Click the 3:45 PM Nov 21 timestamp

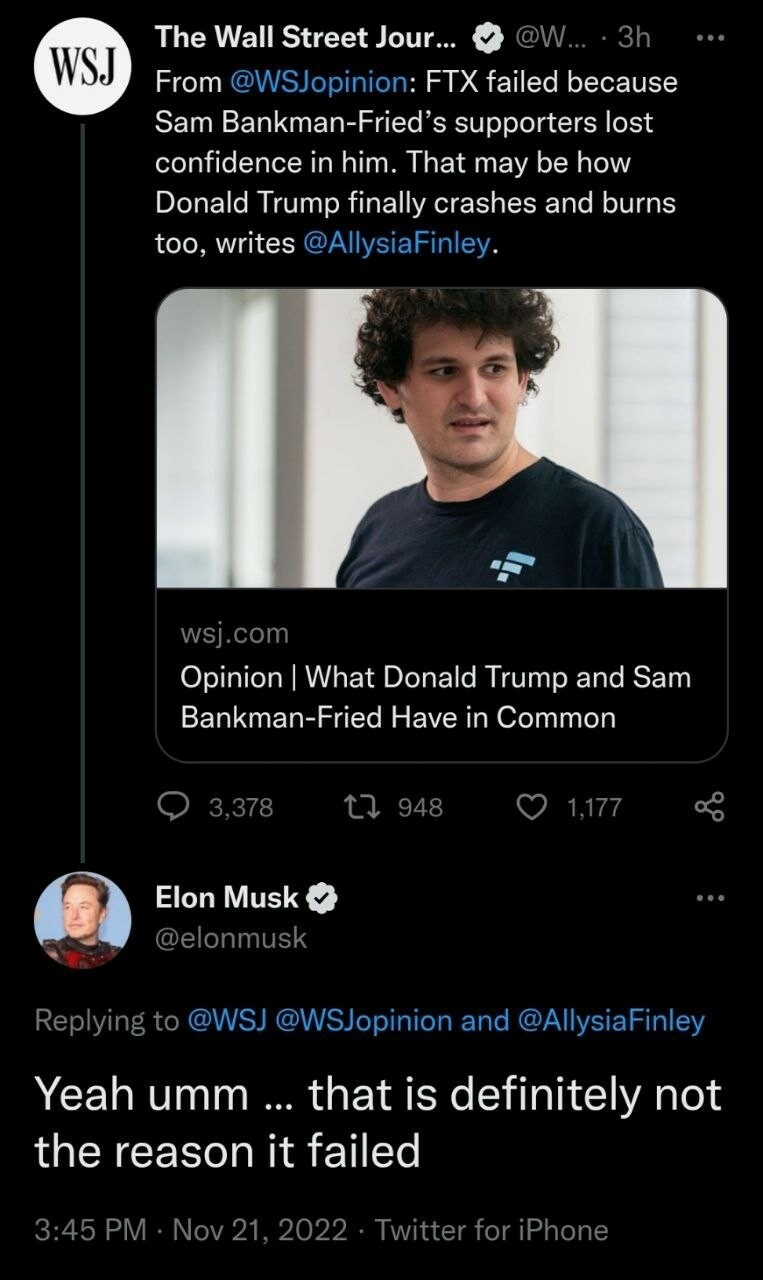(190, 1229)
